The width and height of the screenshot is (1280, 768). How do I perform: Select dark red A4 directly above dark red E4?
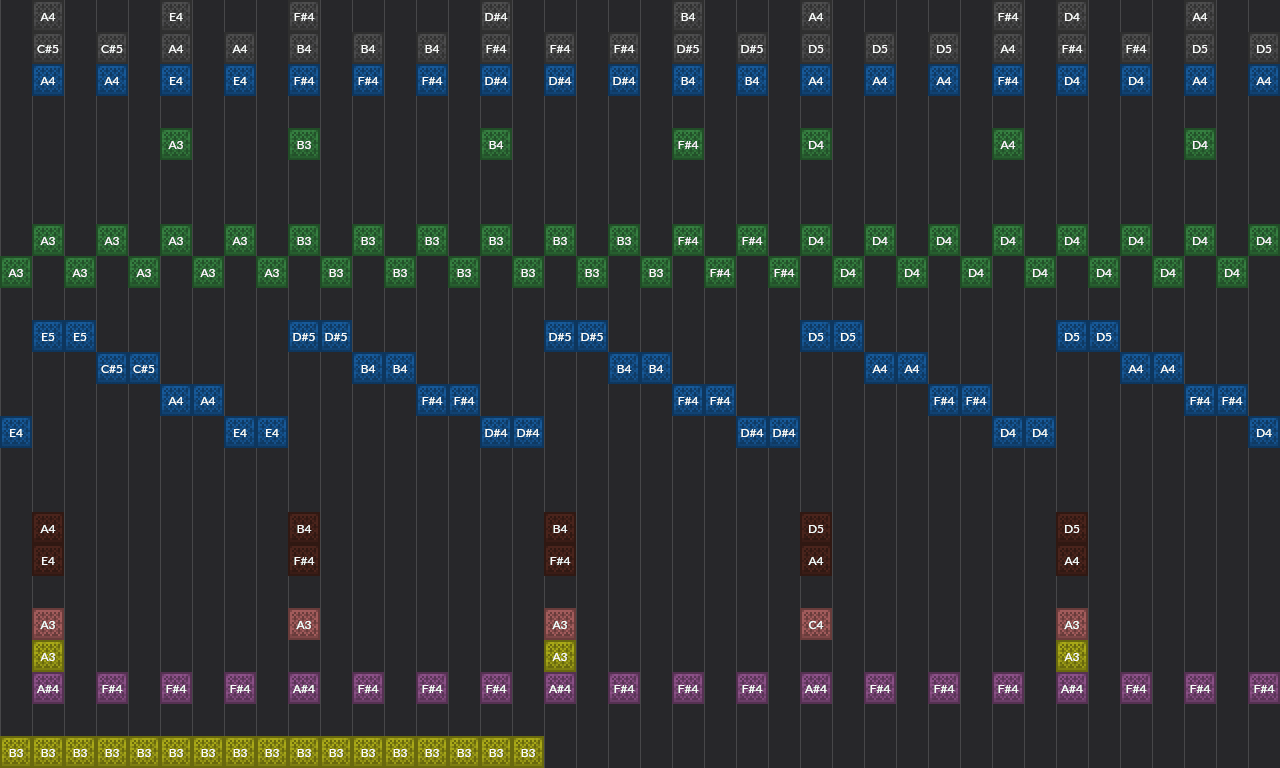48,528
